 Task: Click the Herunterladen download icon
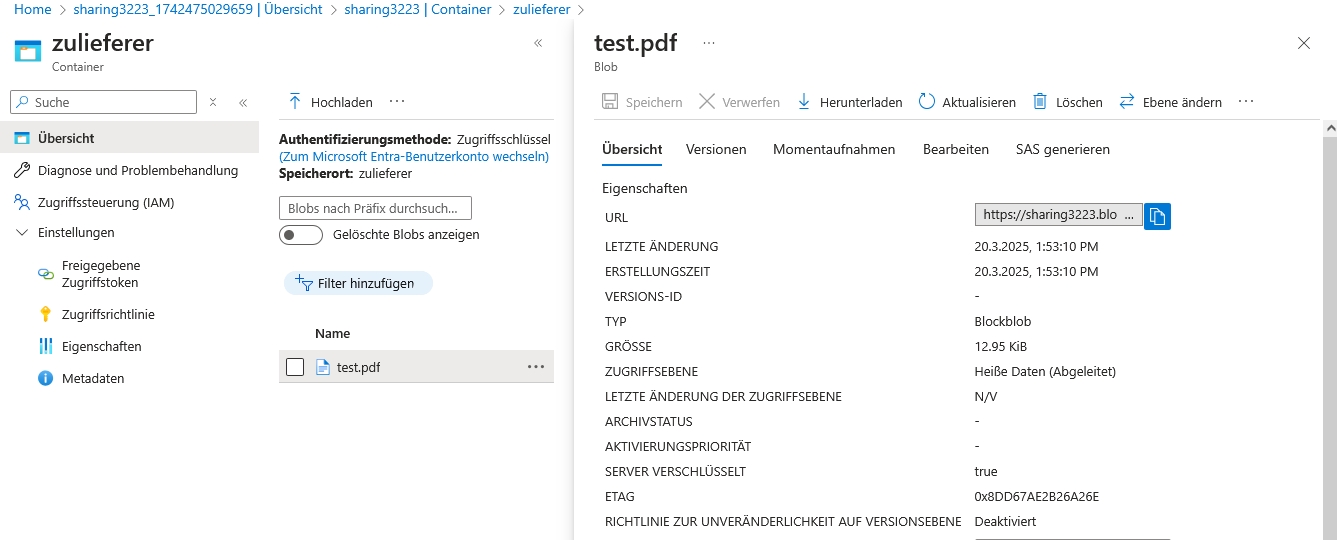click(x=804, y=102)
